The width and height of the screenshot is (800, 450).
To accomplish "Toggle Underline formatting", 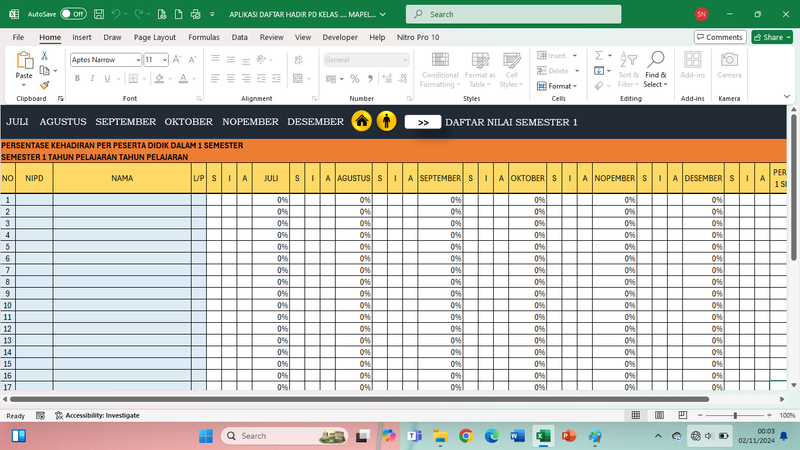I will (107, 79).
